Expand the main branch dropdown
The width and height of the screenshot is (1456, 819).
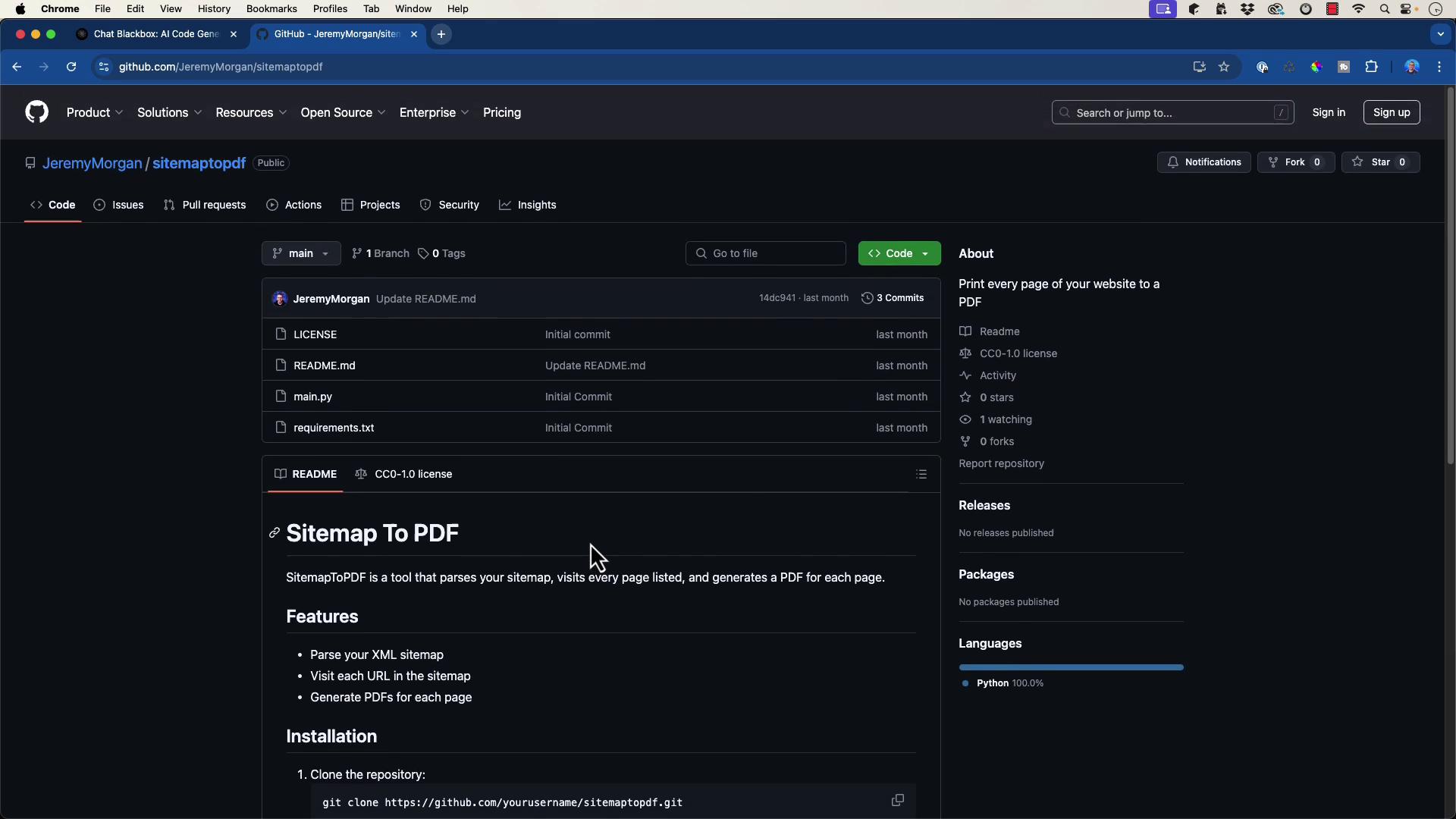[301, 253]
